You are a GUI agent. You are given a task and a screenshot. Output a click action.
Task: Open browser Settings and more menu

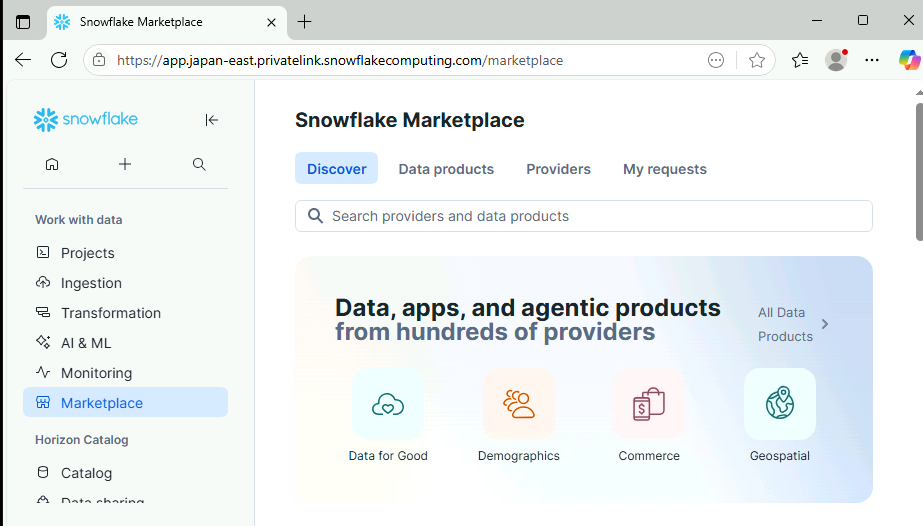[x=872, y=60]
